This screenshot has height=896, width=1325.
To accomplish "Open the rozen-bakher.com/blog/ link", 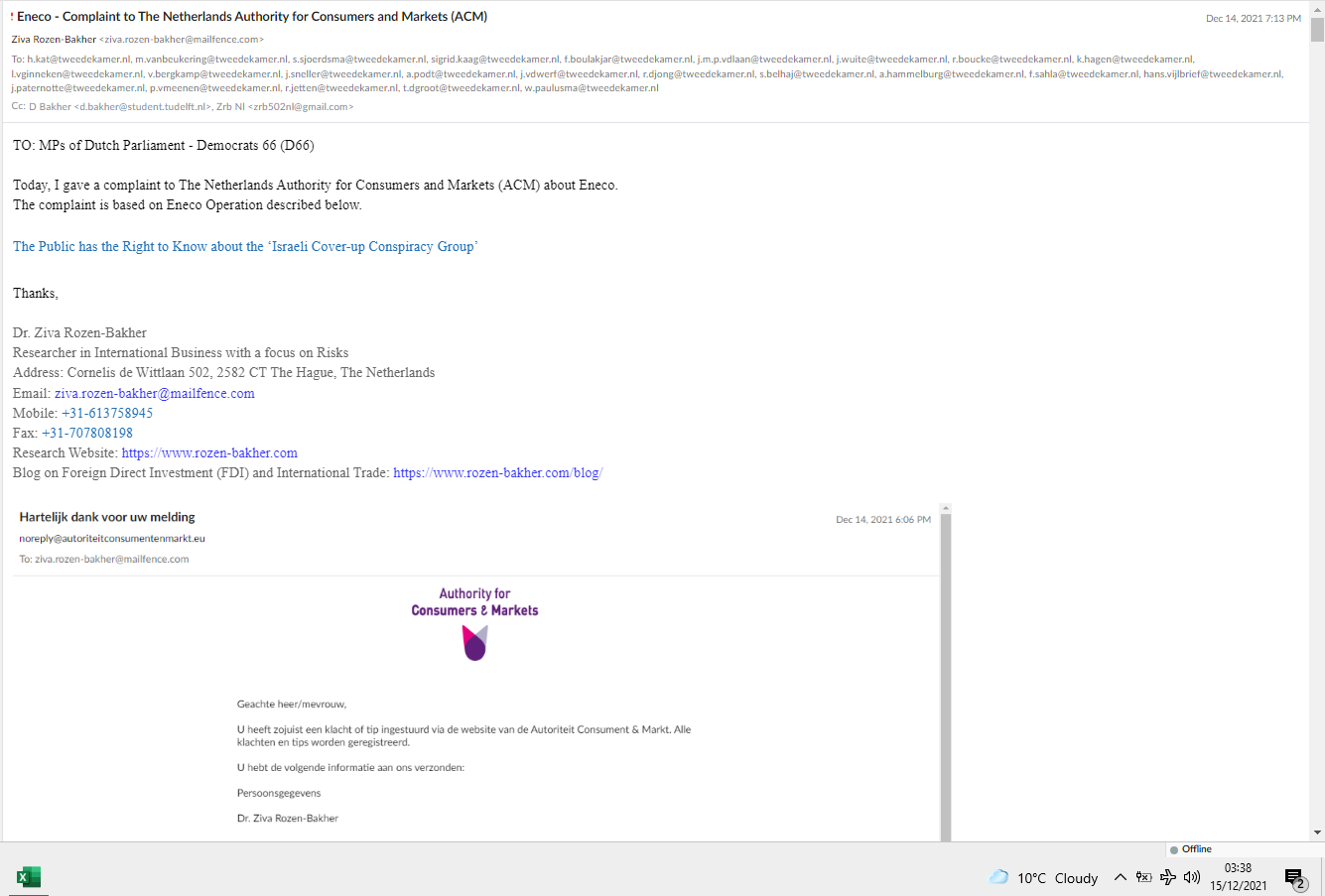I will pos(498,472).
